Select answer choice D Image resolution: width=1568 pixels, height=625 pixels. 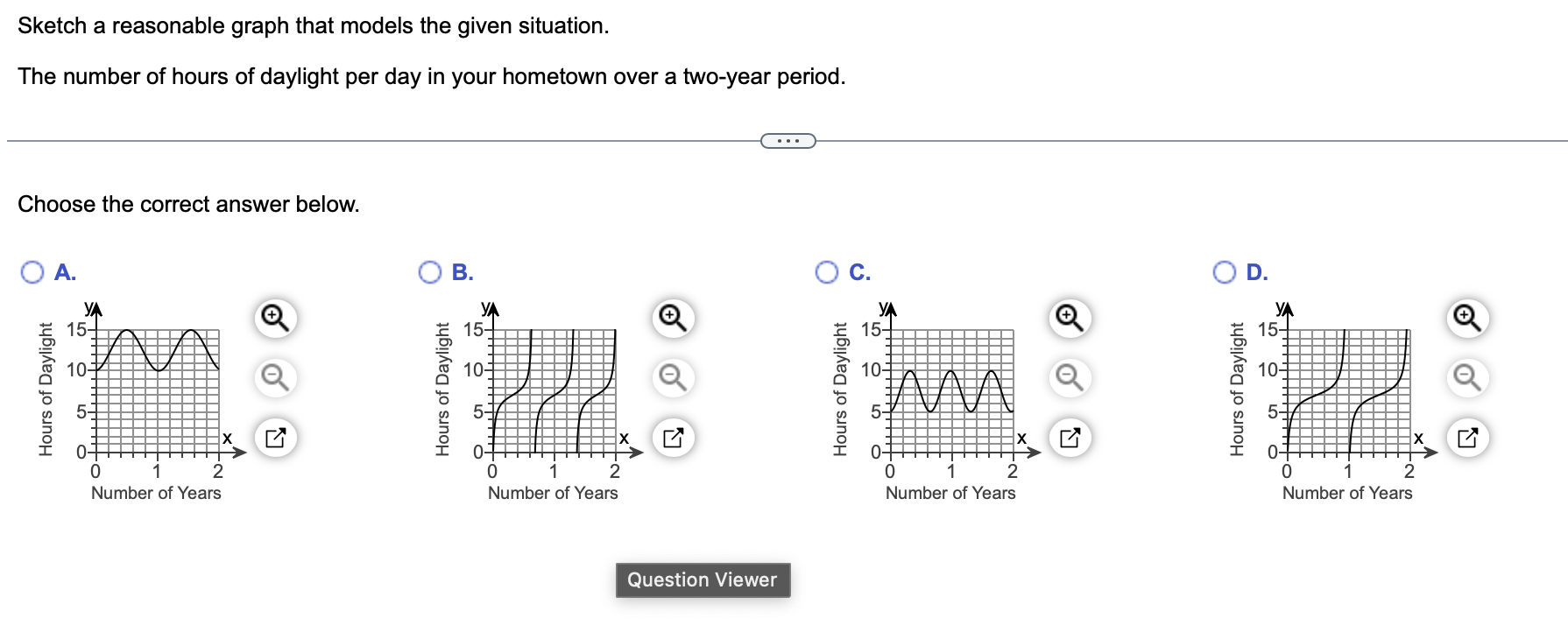tap(1223, 271)
